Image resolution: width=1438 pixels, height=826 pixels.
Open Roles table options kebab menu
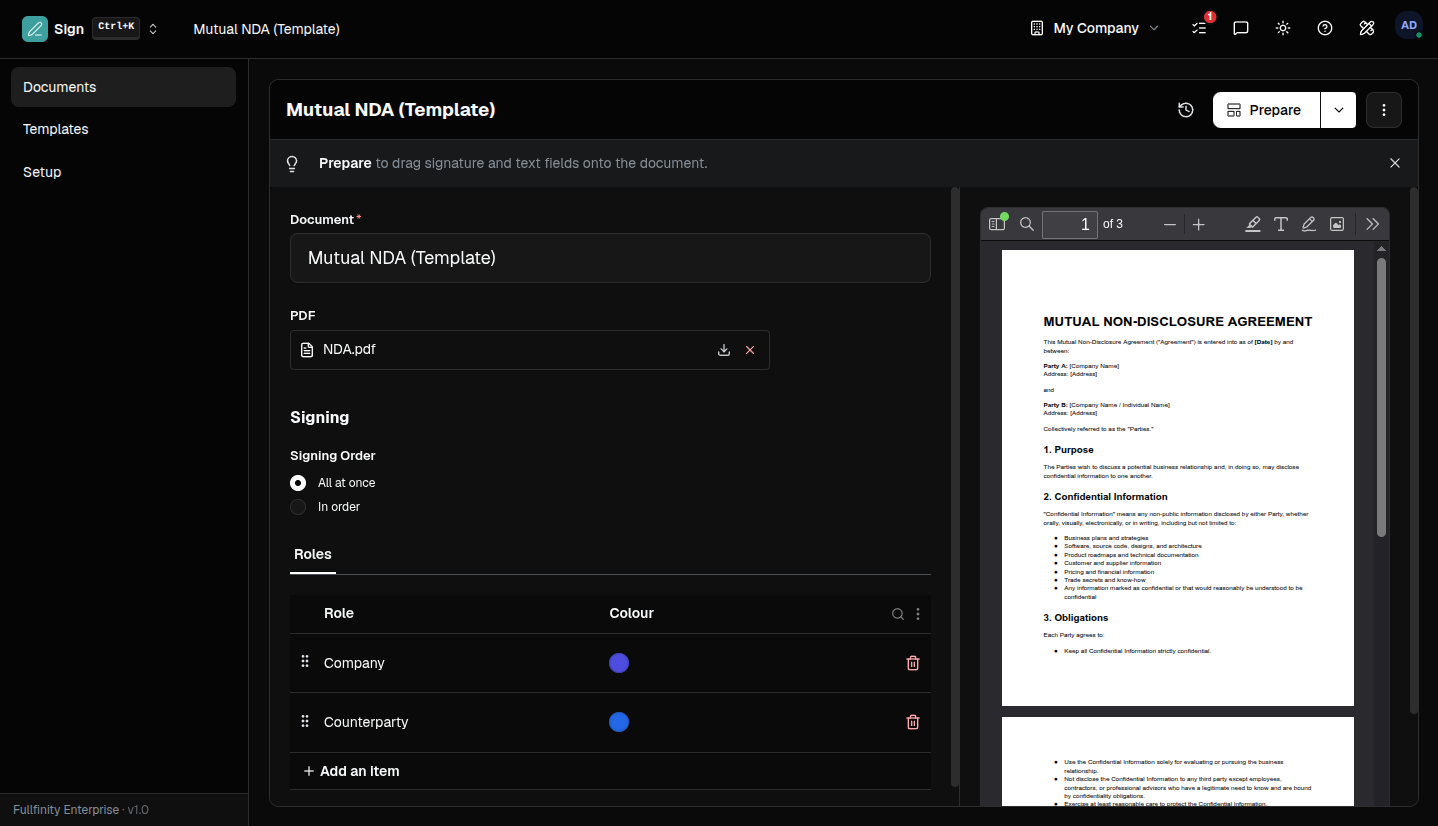point(918,614)
